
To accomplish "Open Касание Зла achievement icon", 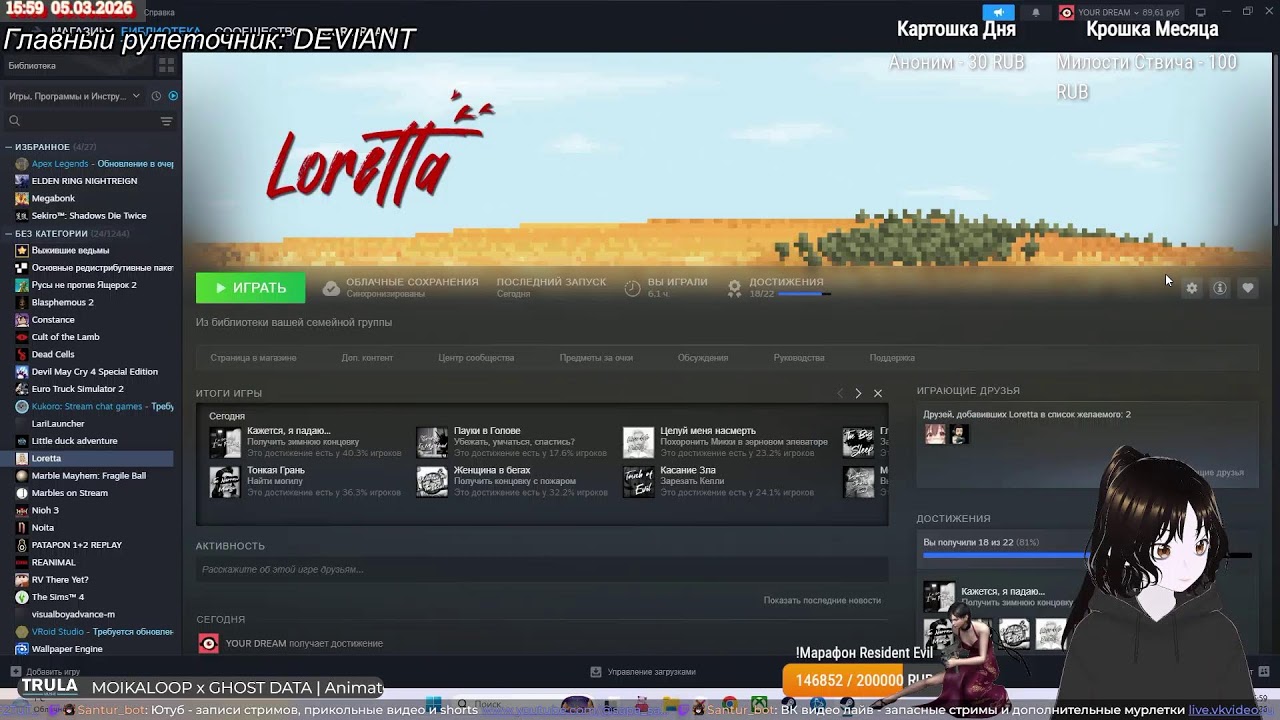I will point(638,481).
